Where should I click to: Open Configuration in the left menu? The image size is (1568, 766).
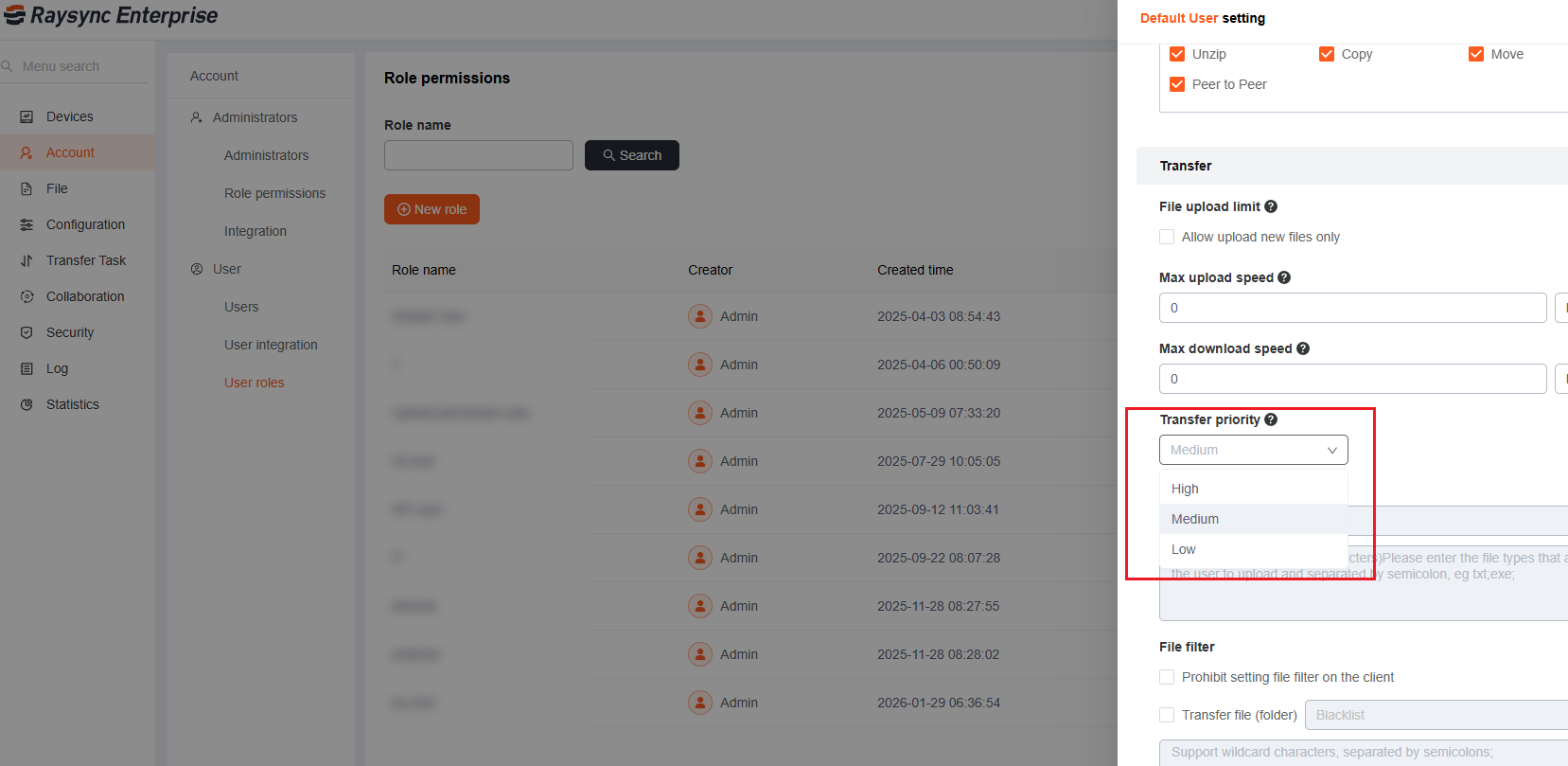click(85, 224)
